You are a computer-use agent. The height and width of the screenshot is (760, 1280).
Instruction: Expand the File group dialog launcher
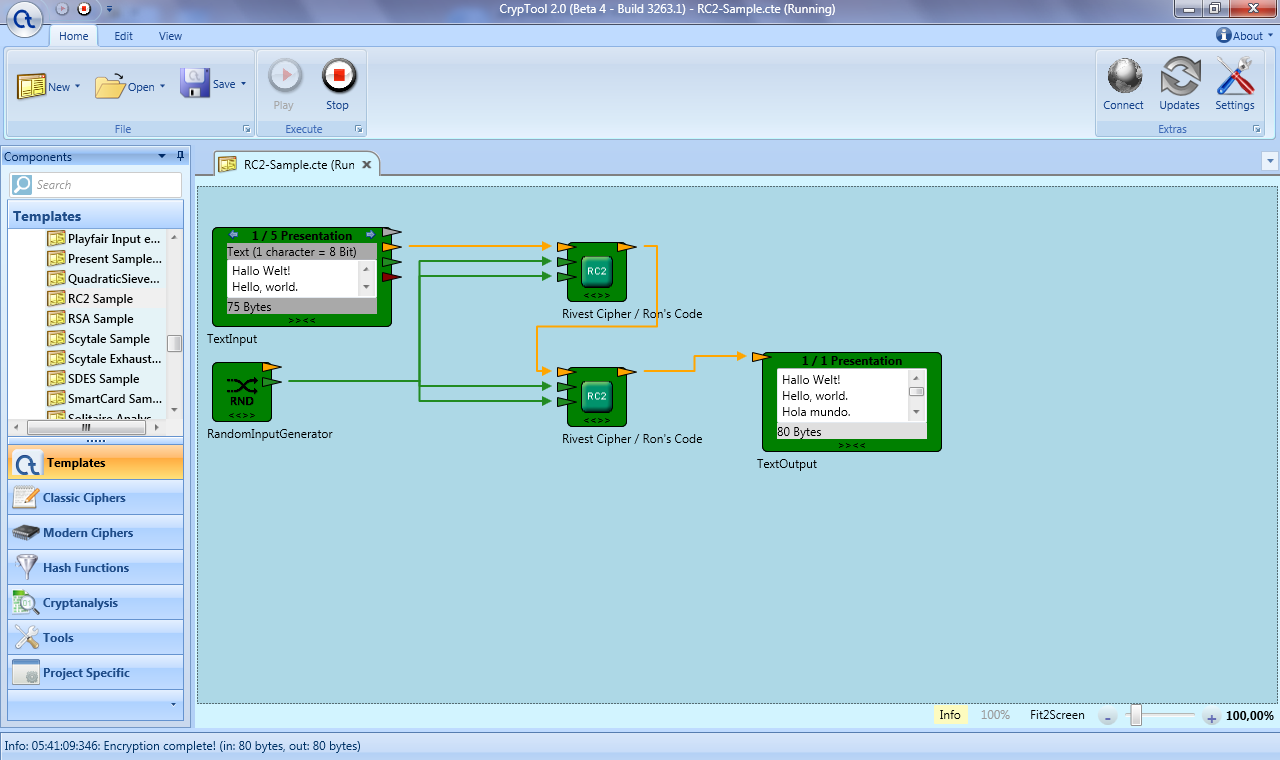pyautogui.click(x=246, y=129)
